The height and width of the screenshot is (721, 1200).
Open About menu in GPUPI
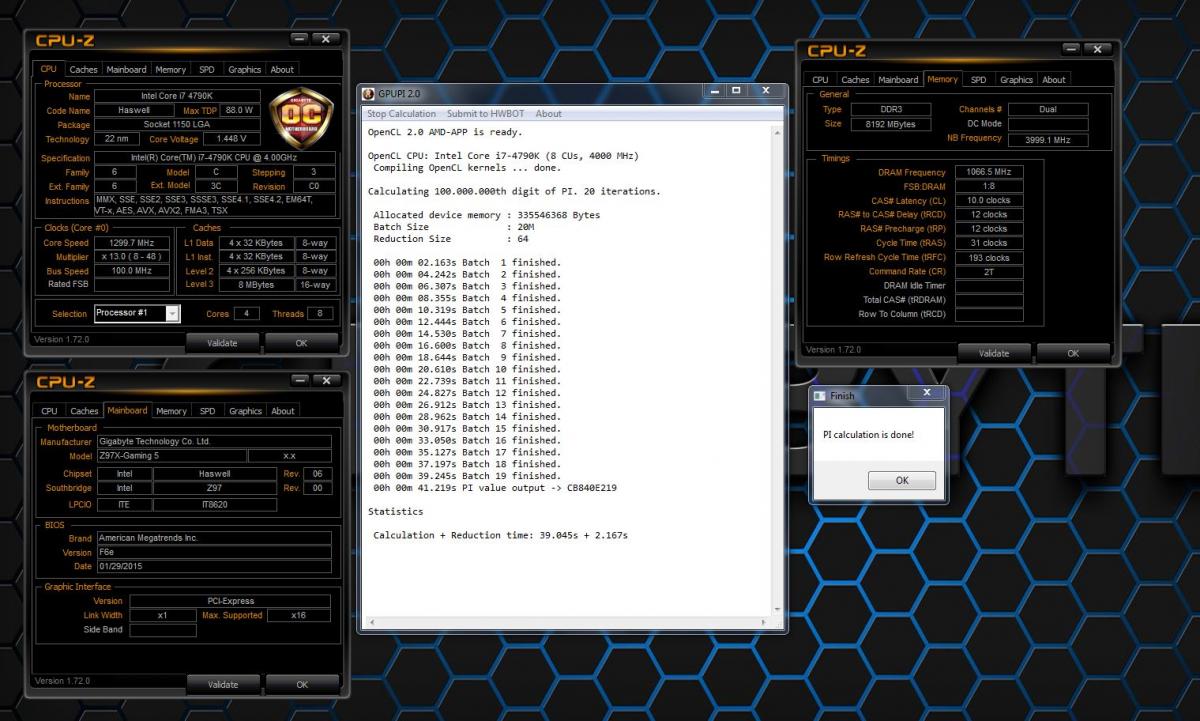coord(548,114)
